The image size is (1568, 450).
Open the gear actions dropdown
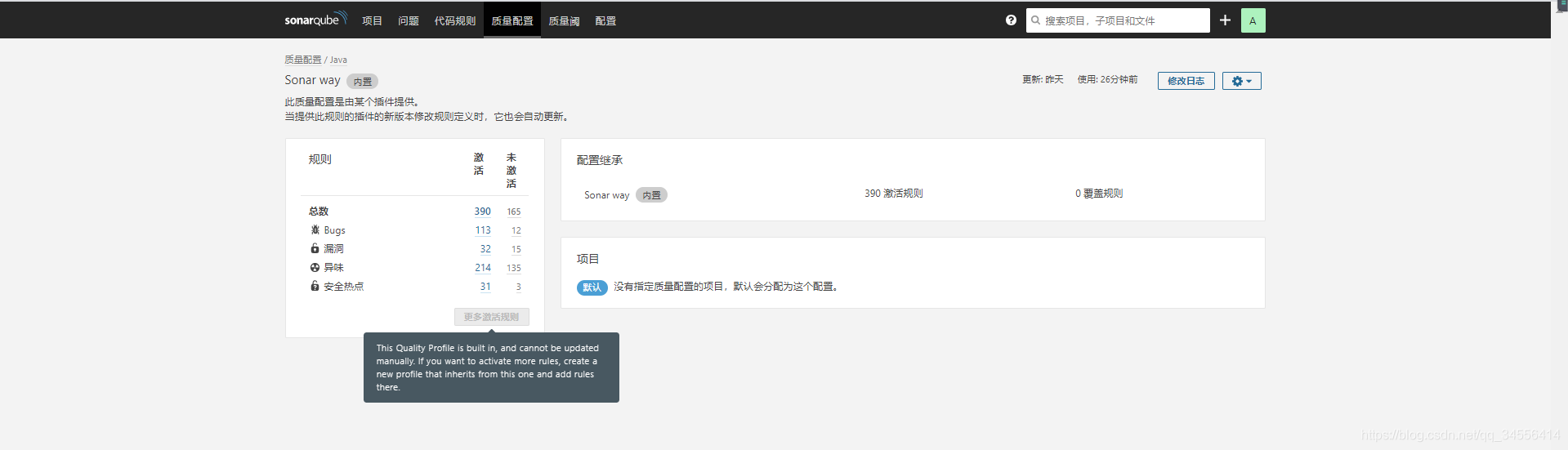1241,81
